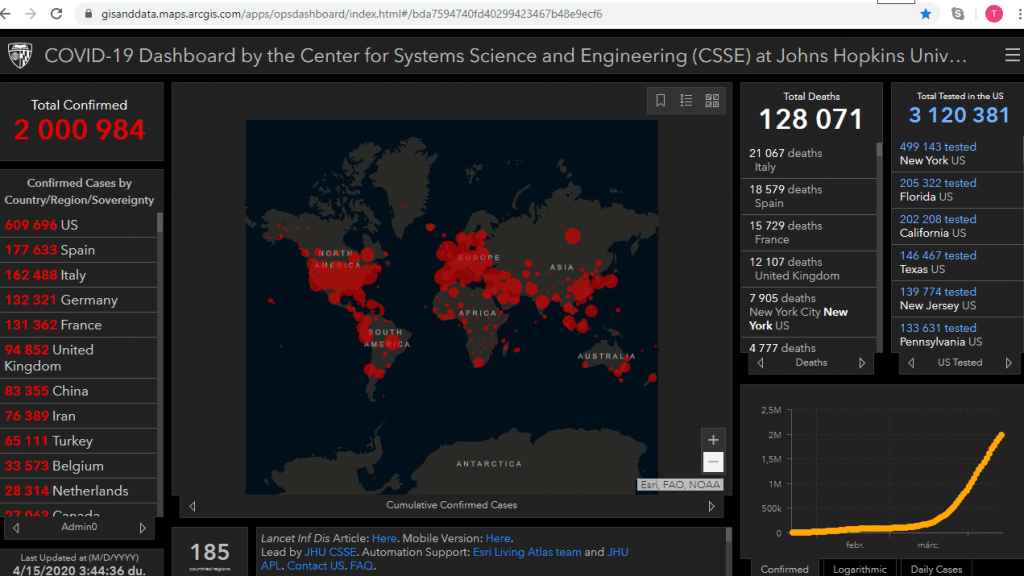The height and width of the screenshot is (576, 1024).
Task: Follow the JHU CSSE link
Action: click(x=330, y=552)
